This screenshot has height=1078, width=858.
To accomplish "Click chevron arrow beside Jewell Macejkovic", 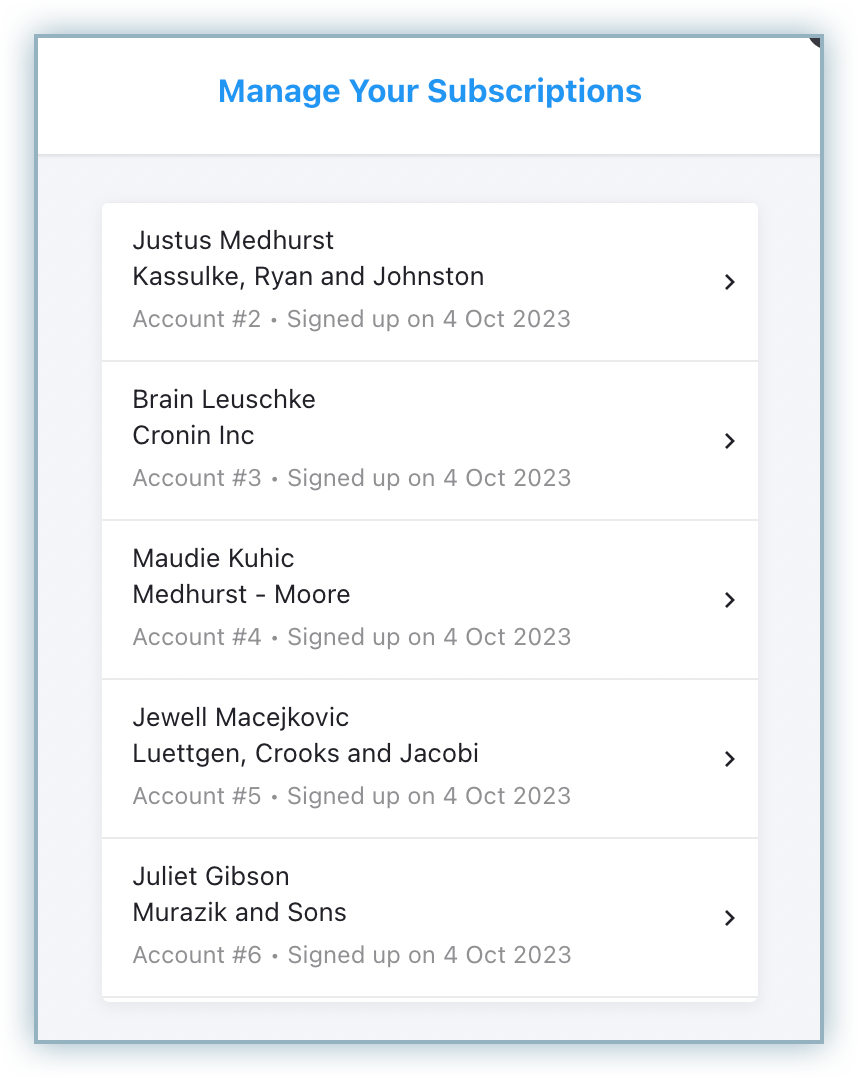I will 729,759.
